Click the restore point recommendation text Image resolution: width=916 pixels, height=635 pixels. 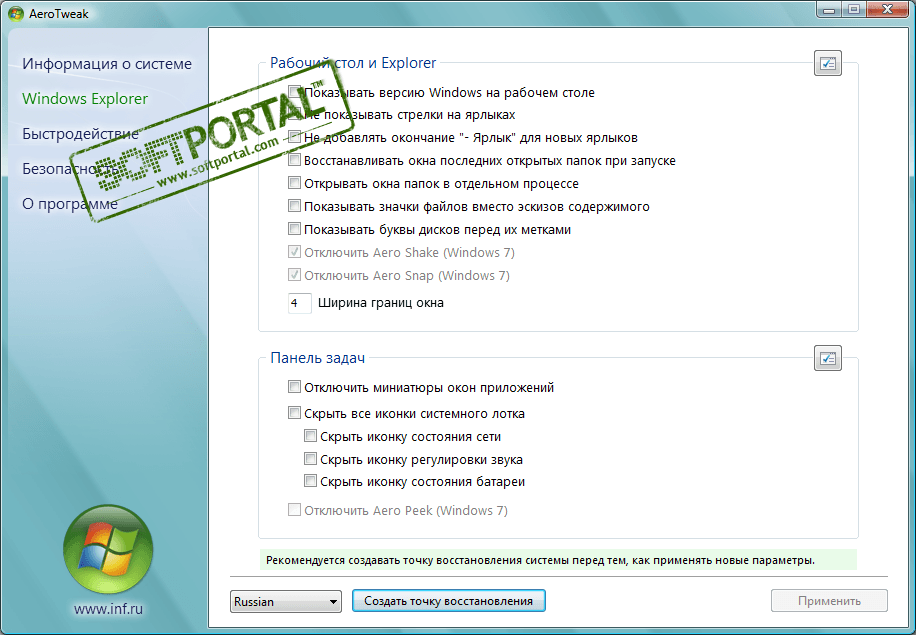click(x=540, y=560)
